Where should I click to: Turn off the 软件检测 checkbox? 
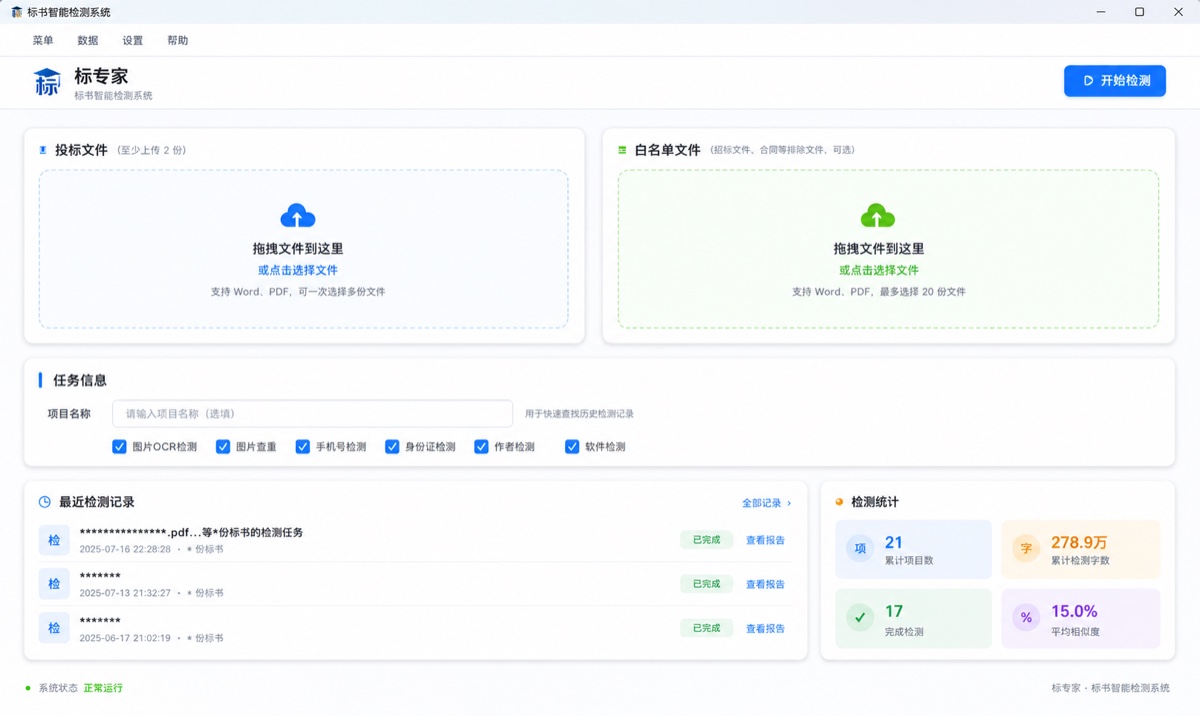coord(572,447)
